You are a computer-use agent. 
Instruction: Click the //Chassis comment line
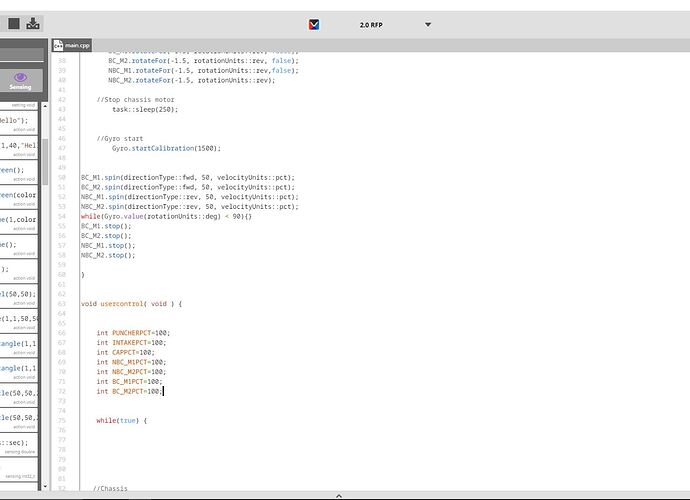click(110, 488)
